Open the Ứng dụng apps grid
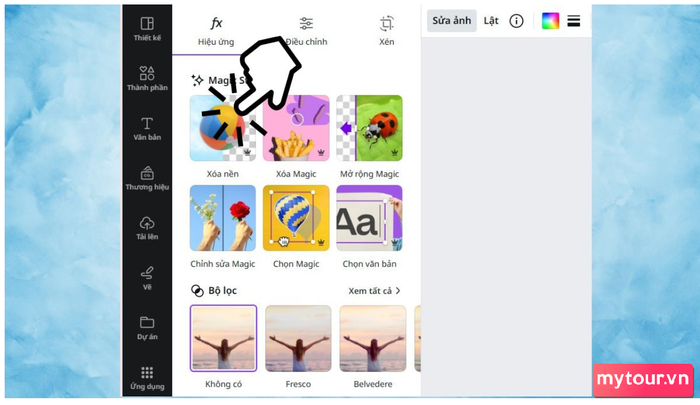Image resolution: width=700 pixels, height=405 pixels. tap(147, 378)
